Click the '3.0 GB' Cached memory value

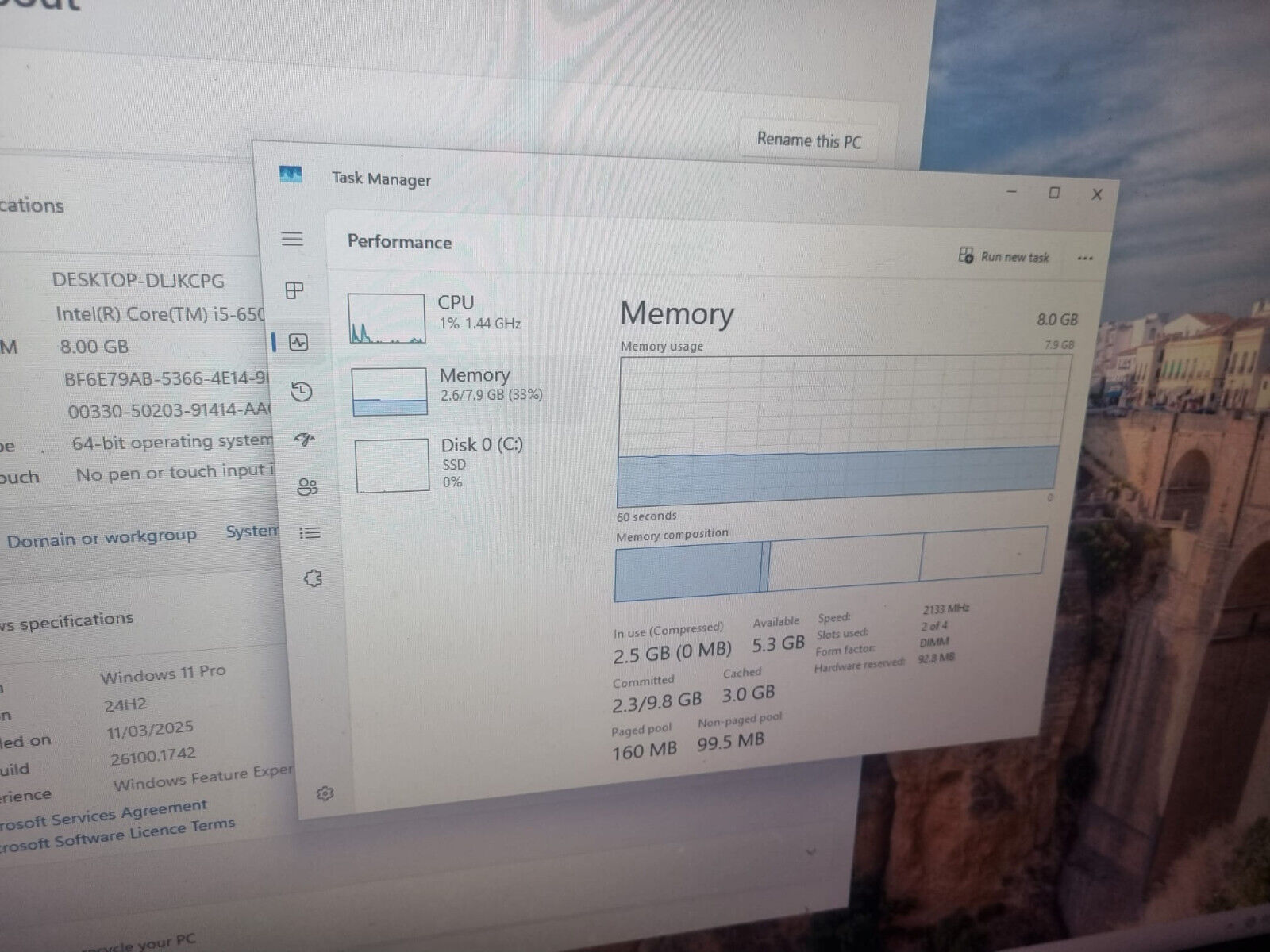point(749,694)
